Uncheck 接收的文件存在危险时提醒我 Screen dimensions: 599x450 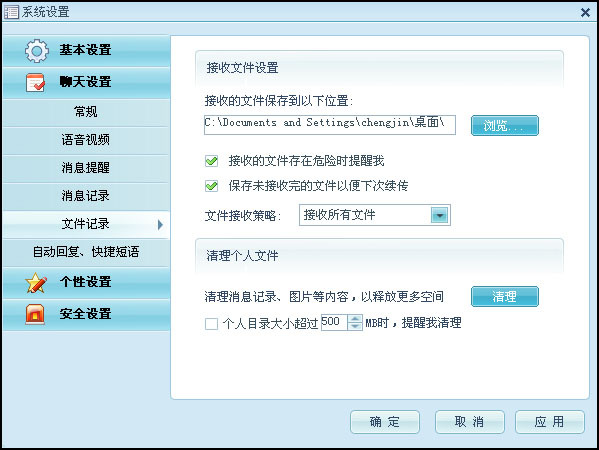point(211,161)
